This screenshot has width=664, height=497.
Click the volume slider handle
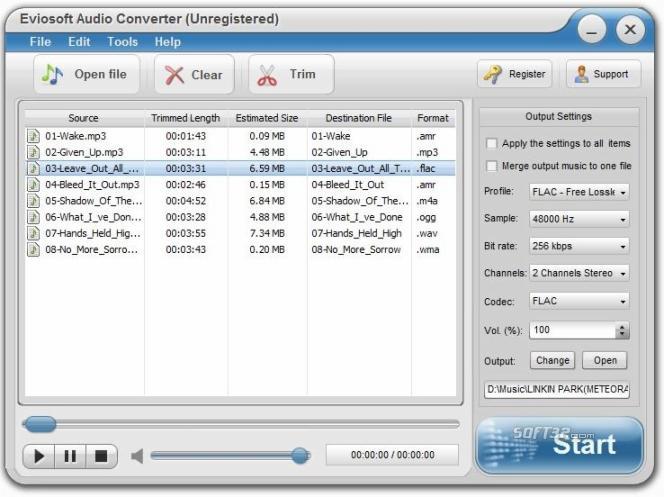pos(300,456)
